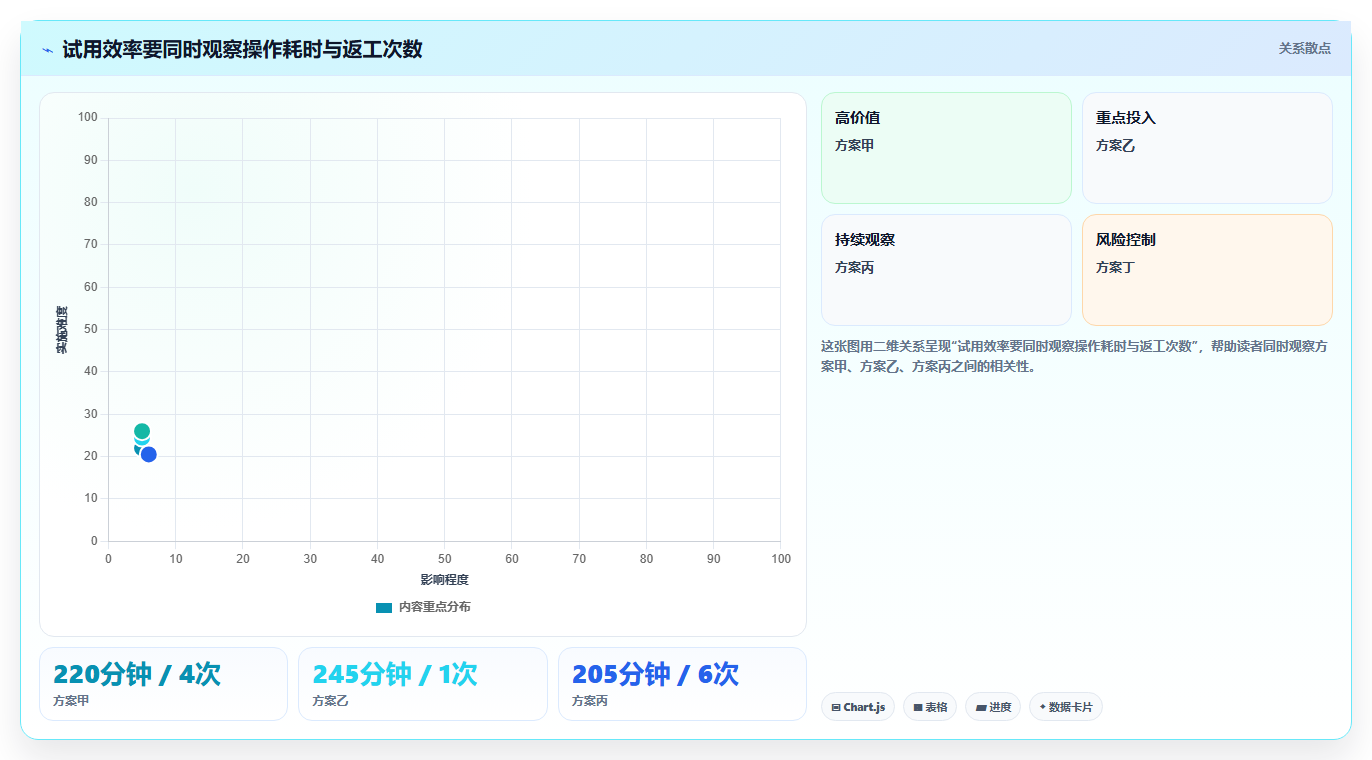Click 方案甲 label under 220分钟 card
Screen dimensions: 1372x760
[x=71, y=701]
